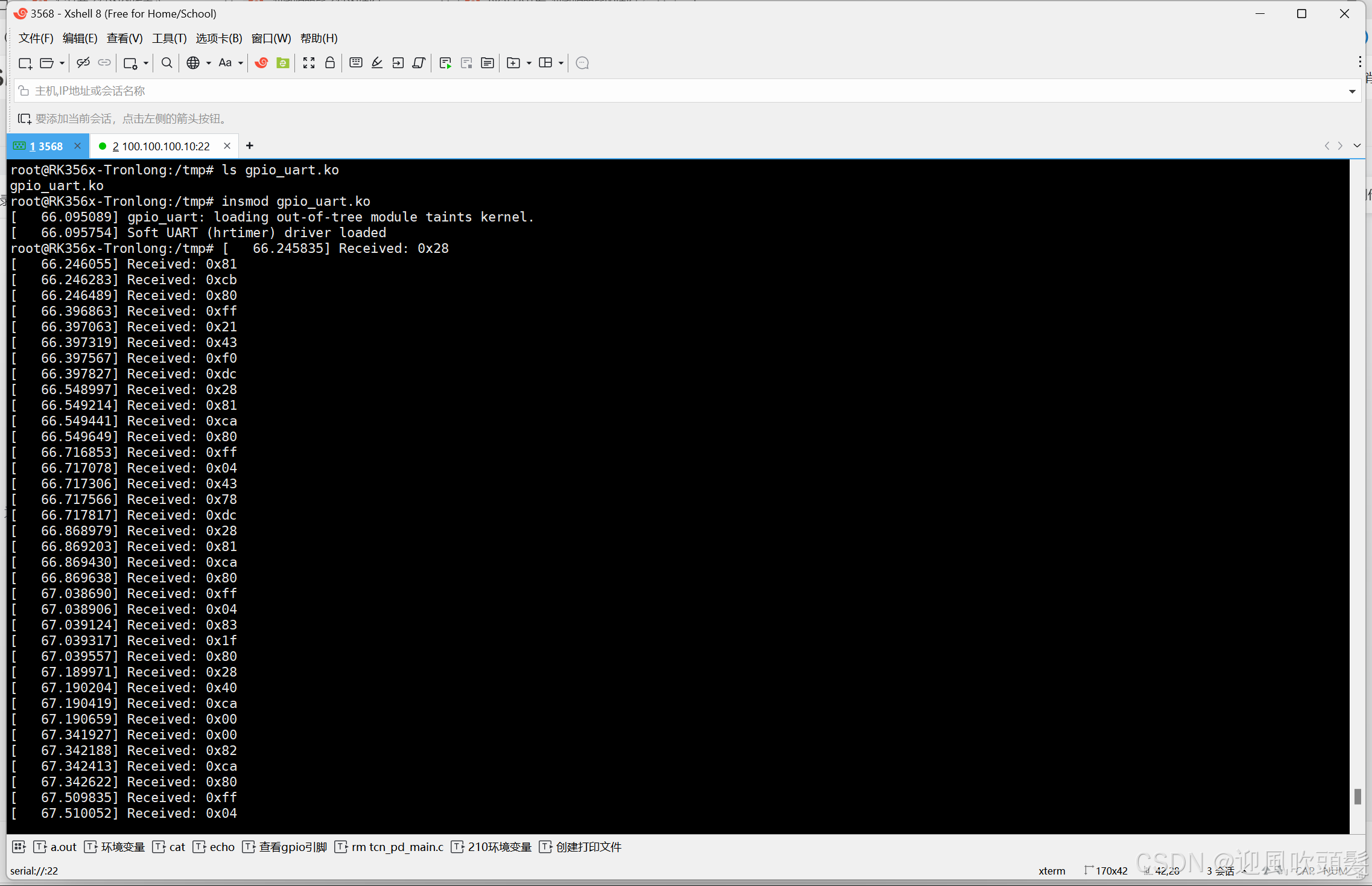Open the virtual keyboard icon

pos(356,63)
